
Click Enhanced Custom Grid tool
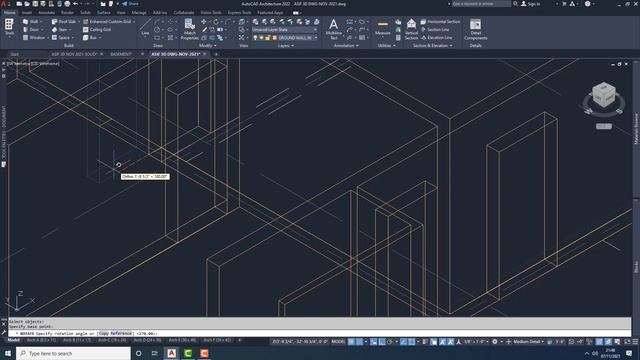pos(107,22)
